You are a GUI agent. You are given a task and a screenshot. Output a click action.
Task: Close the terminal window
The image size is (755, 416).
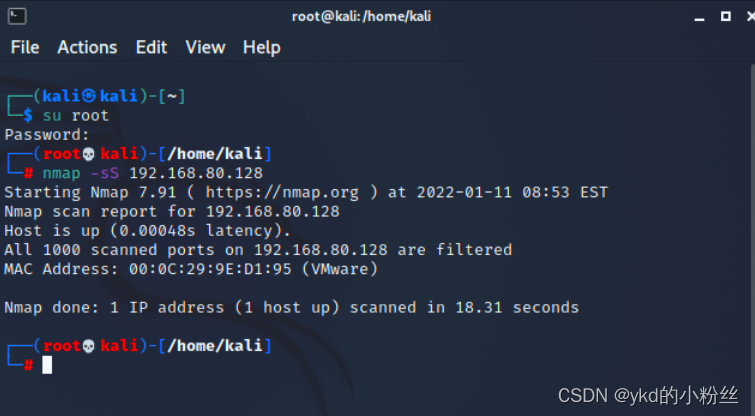click(751, 16)
